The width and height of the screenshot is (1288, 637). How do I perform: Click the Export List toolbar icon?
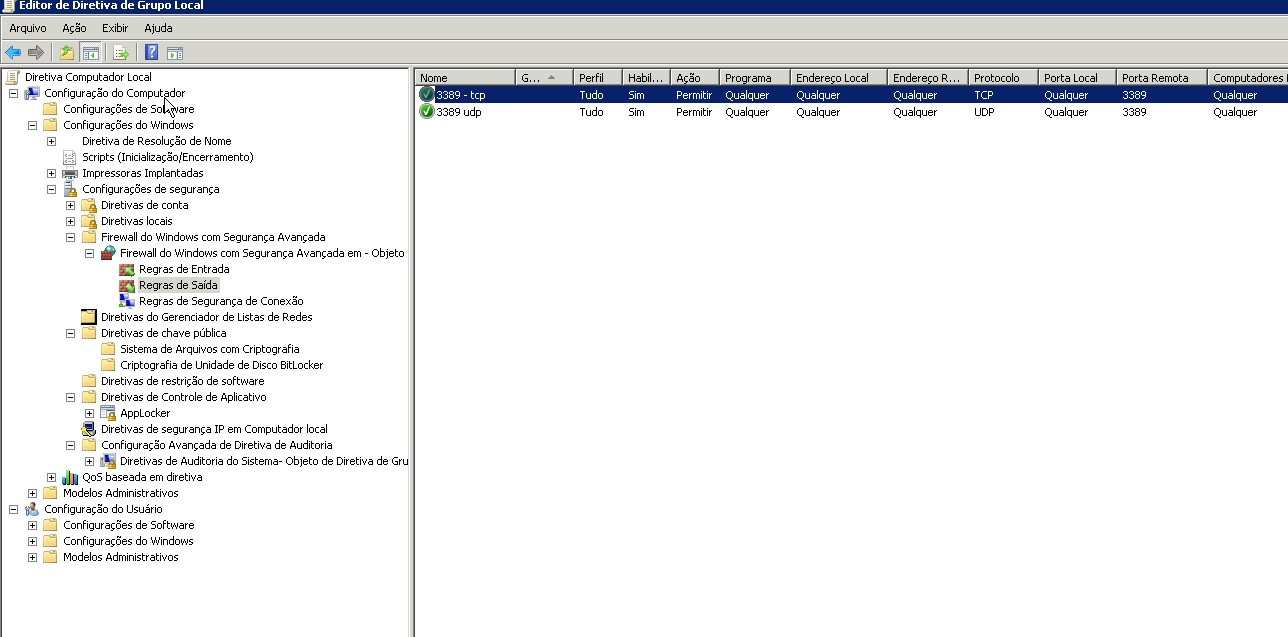coord(121,53)
